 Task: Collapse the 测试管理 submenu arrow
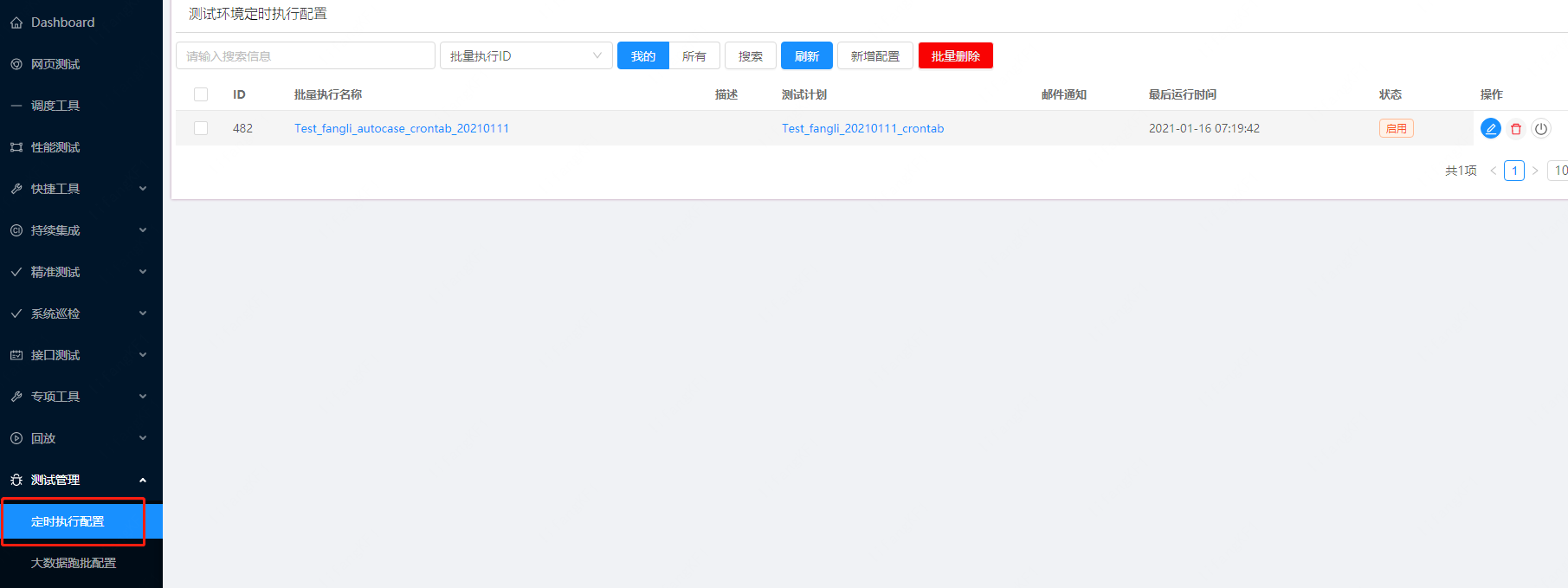click(x=143, y=480)
